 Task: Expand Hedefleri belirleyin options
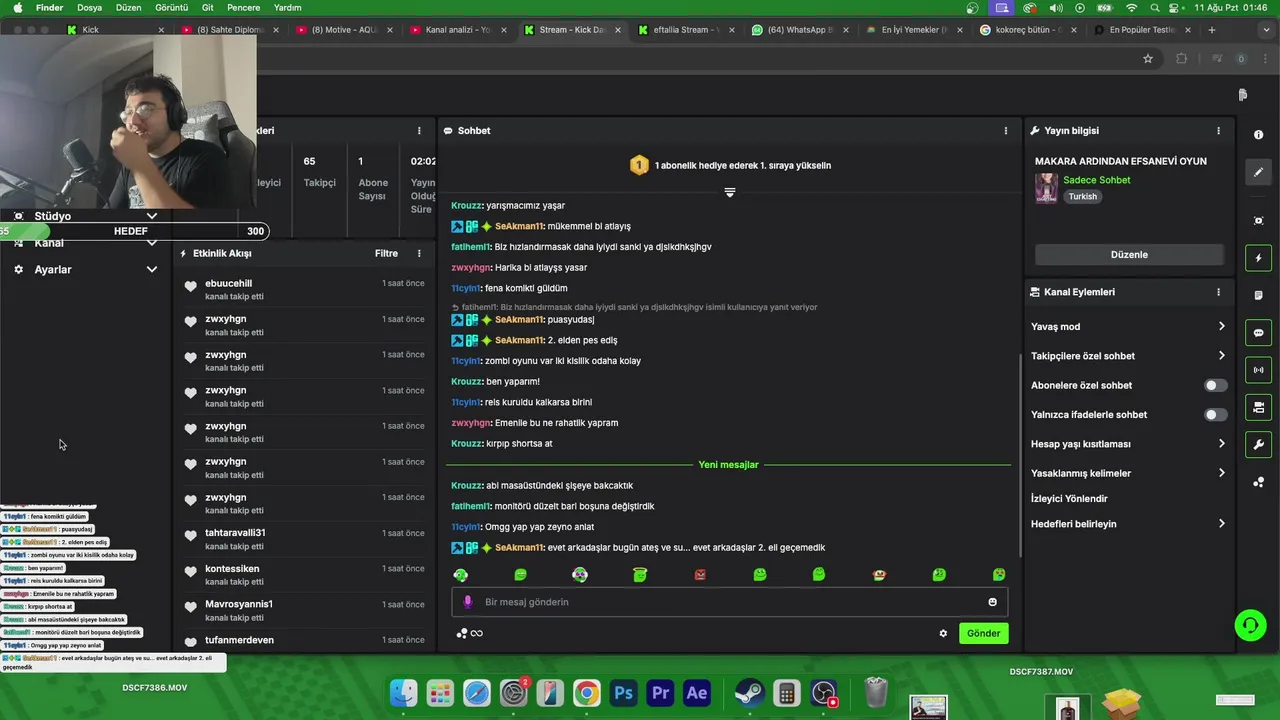(1128, 524)
